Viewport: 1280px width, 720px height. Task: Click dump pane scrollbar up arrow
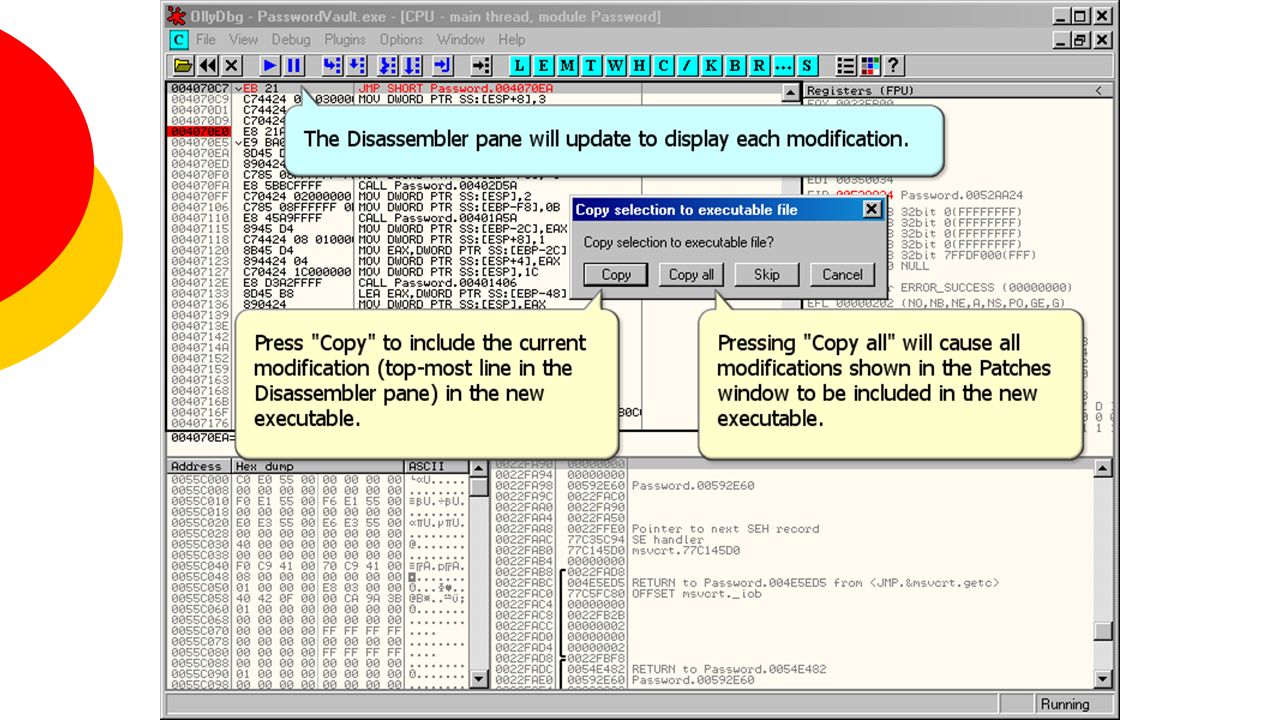point(479,469)
